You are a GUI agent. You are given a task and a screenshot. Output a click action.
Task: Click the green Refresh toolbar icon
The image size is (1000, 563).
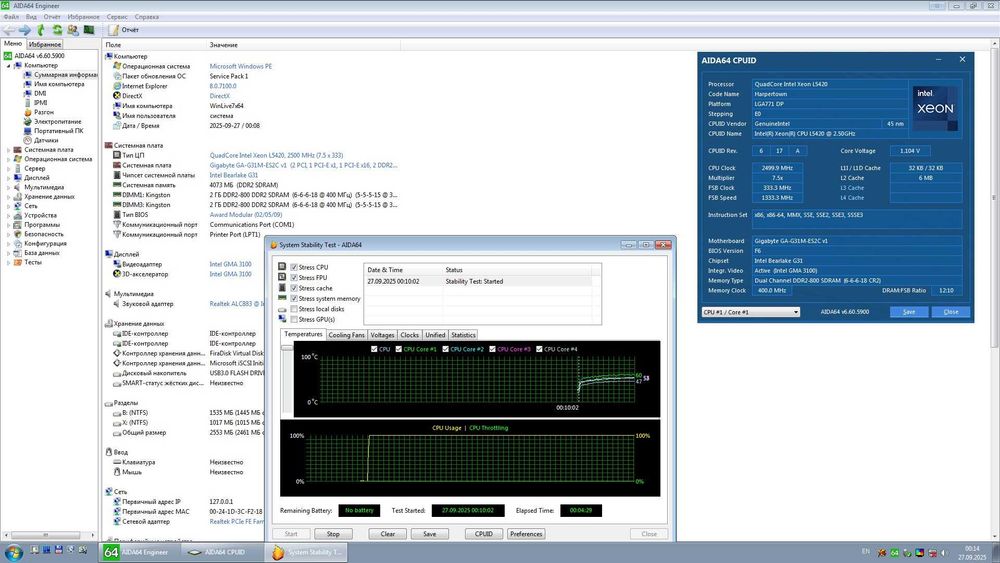tap(57, 30)
